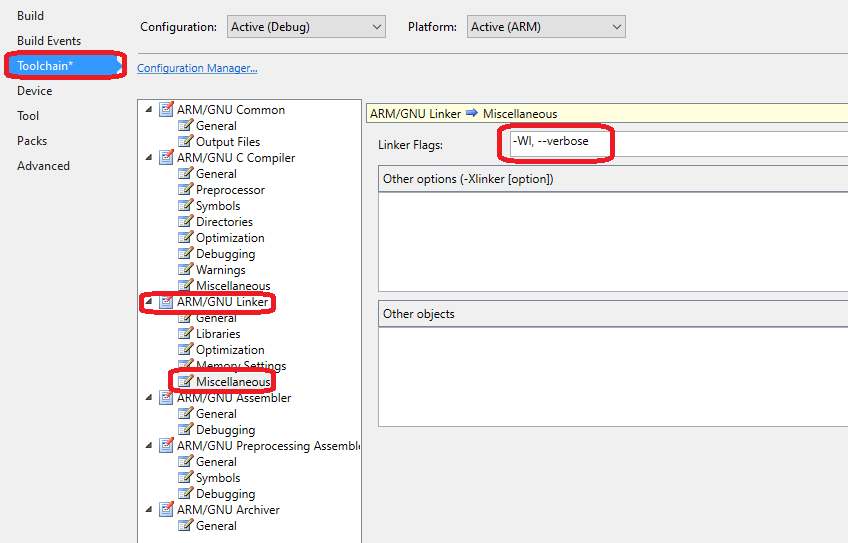Image resolution: width=848 pixels, height=543 pixels.
Task: Click the Warnings page icon
Action: click(186, 269)
